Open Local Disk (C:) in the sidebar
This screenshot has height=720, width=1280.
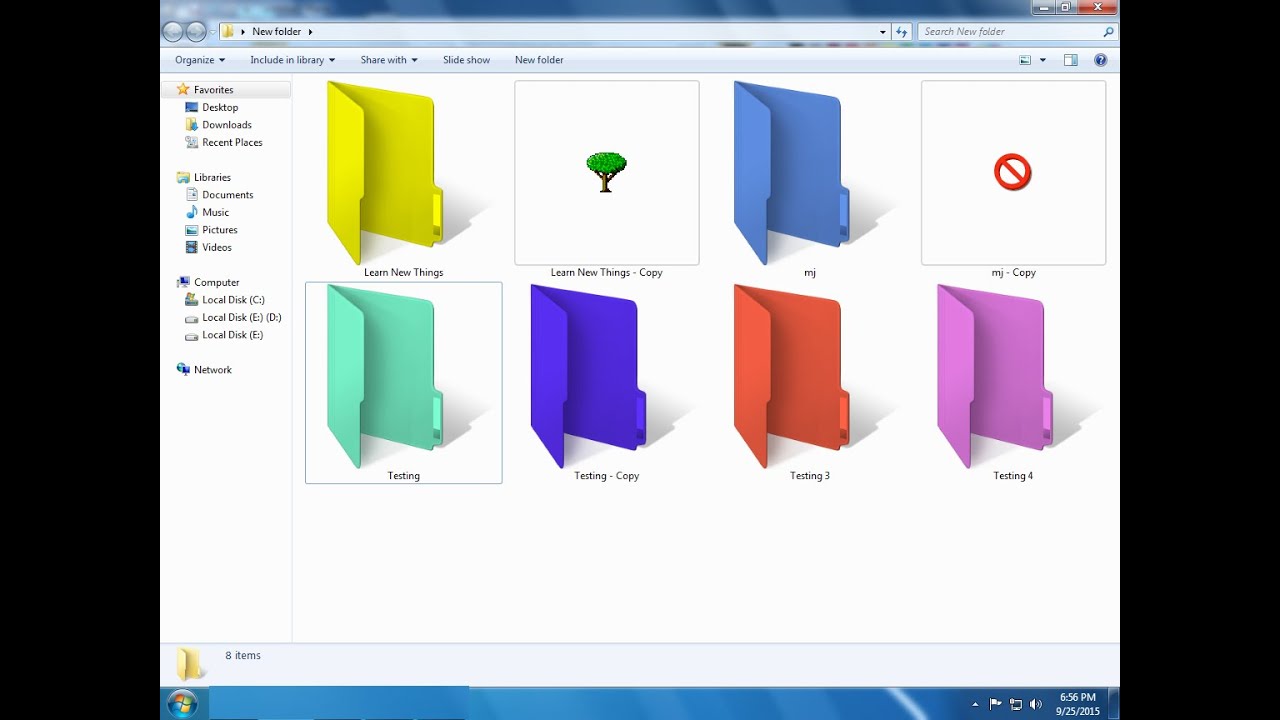227,299
